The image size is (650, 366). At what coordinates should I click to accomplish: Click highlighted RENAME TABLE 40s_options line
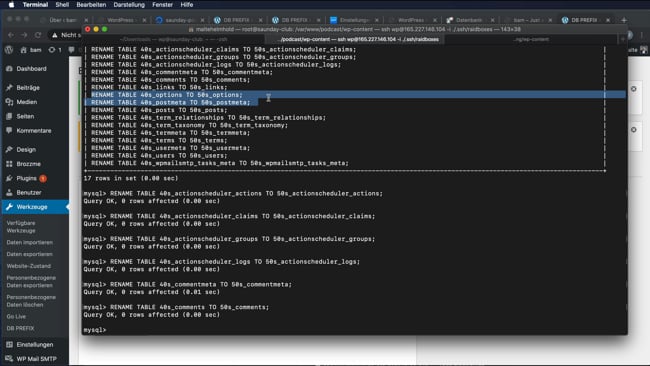pyautogui.click(x=167, y=95)
